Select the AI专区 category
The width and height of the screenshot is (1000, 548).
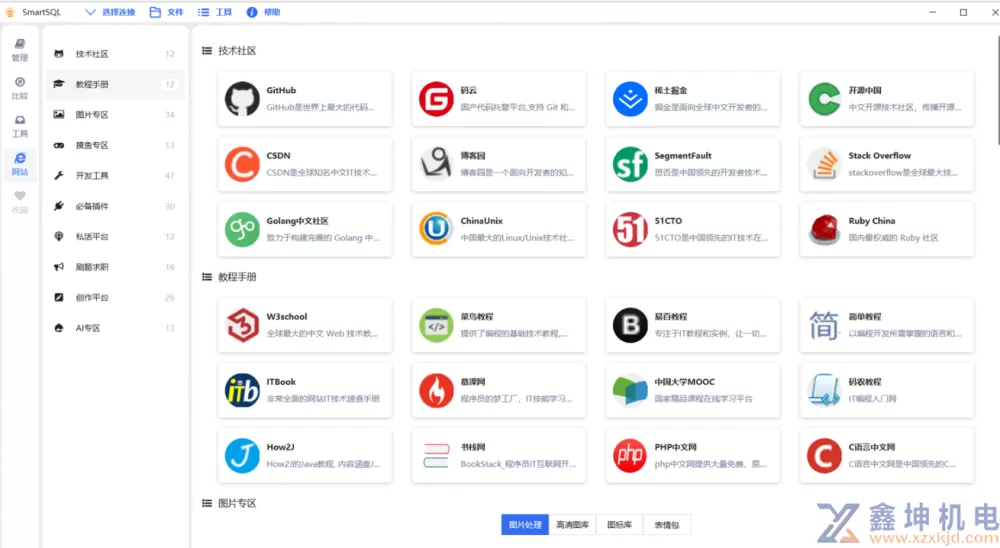(x=115, y=328)
